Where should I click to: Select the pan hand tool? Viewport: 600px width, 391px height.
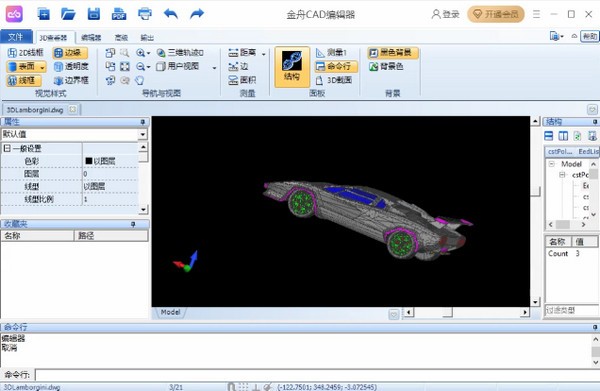(x=140, y=80)
